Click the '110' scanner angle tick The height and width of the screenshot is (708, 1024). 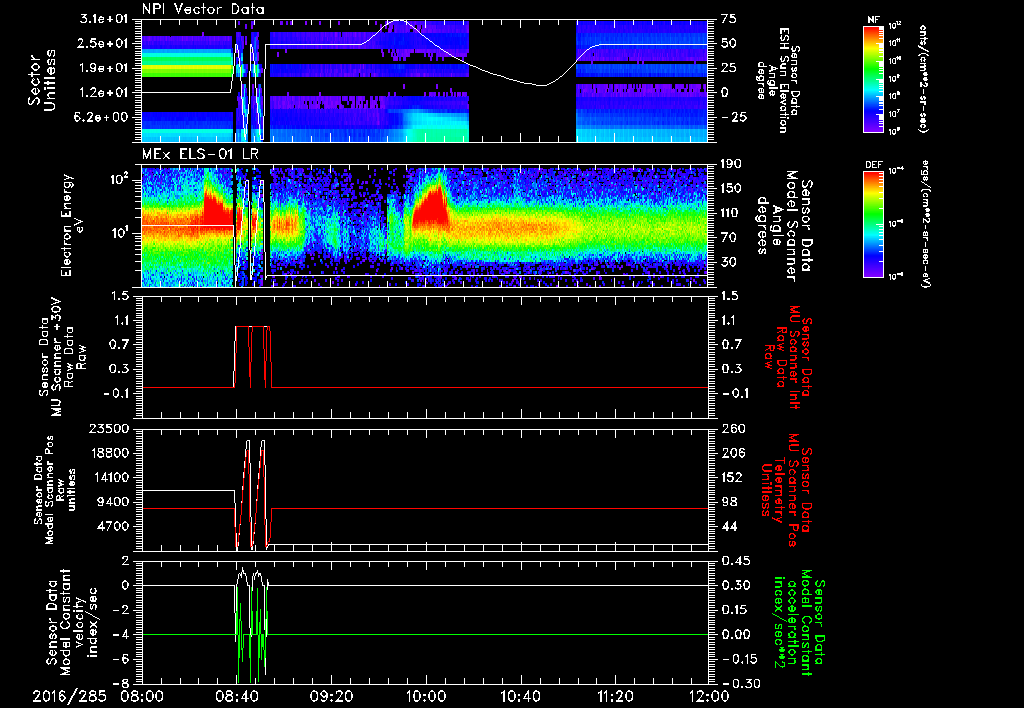(731, 213)
